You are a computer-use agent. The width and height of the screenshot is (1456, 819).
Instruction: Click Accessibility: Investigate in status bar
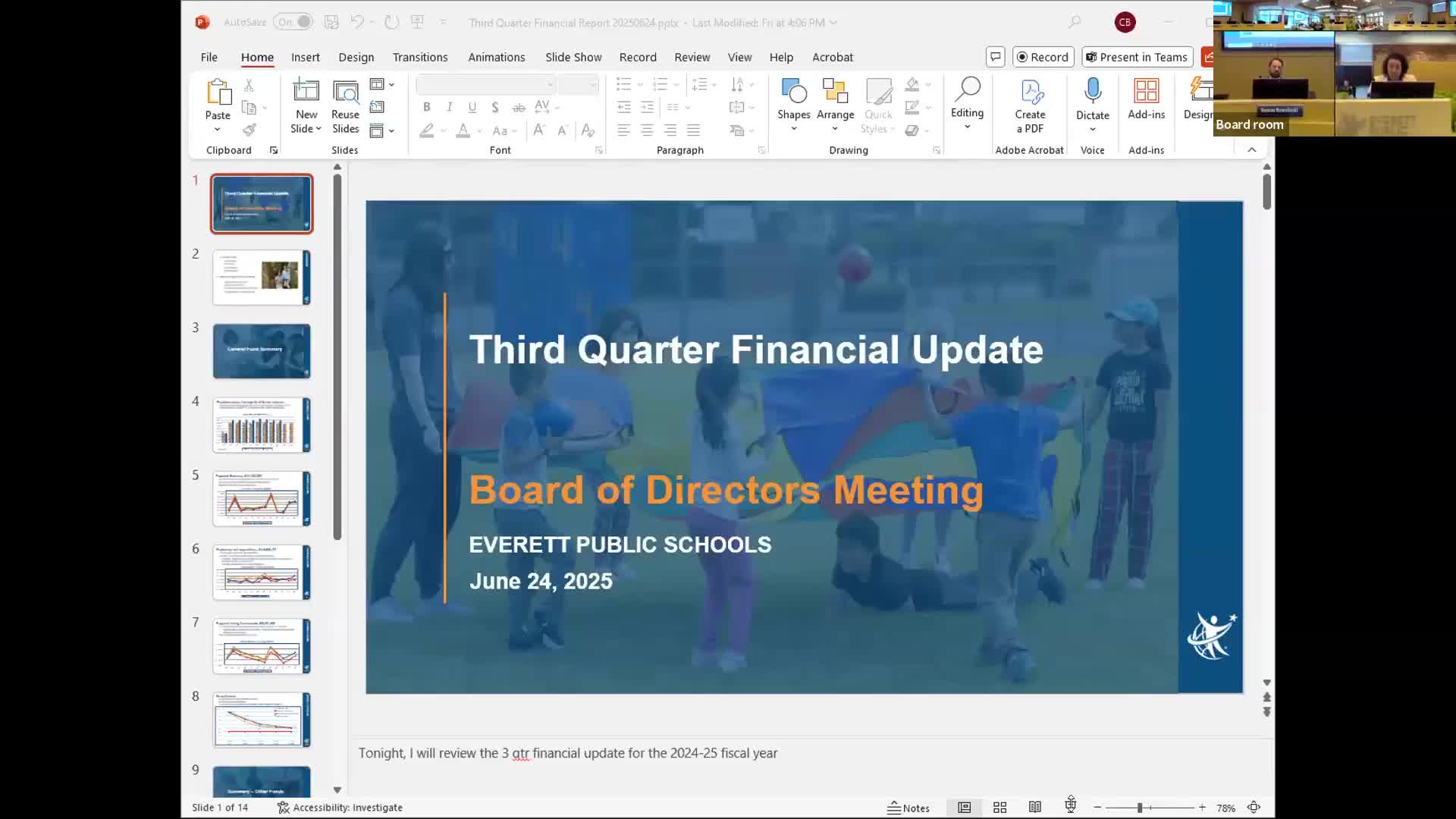[x=340, y=808]
